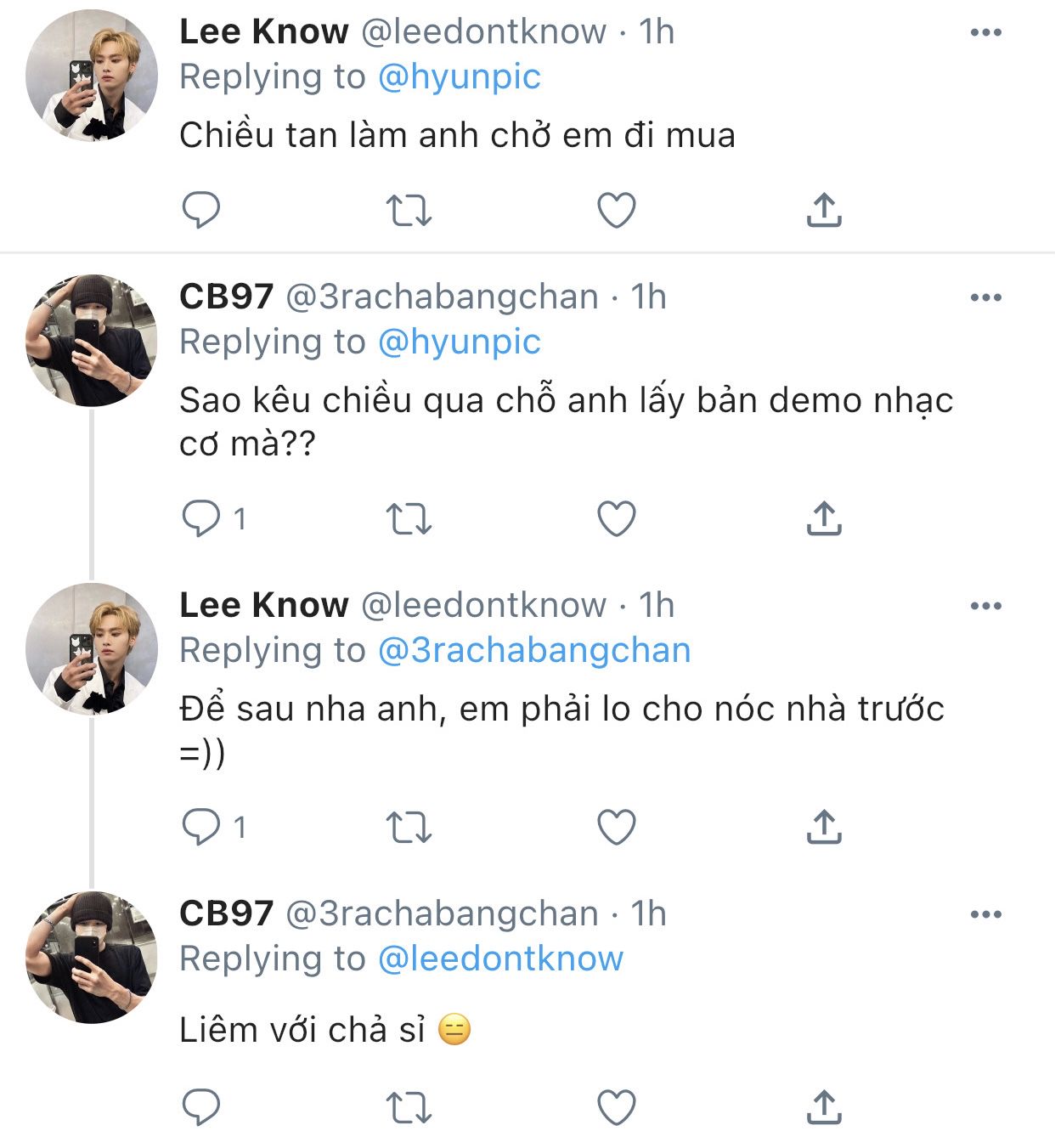Like CB97's 'bản demo nhạc' tweet
Viewport: 1055px width, 1148px height.
pyautogui.click(x=617, y=518)
